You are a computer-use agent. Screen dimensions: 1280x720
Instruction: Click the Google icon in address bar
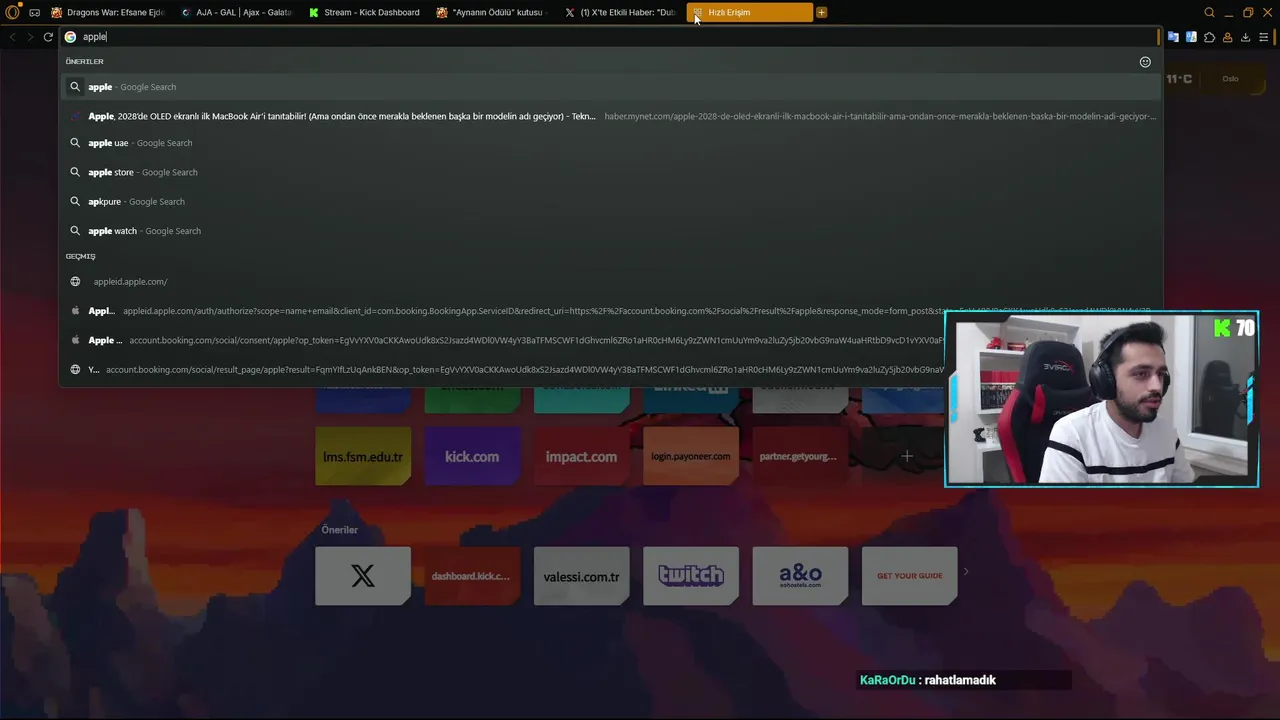(70, 37)
